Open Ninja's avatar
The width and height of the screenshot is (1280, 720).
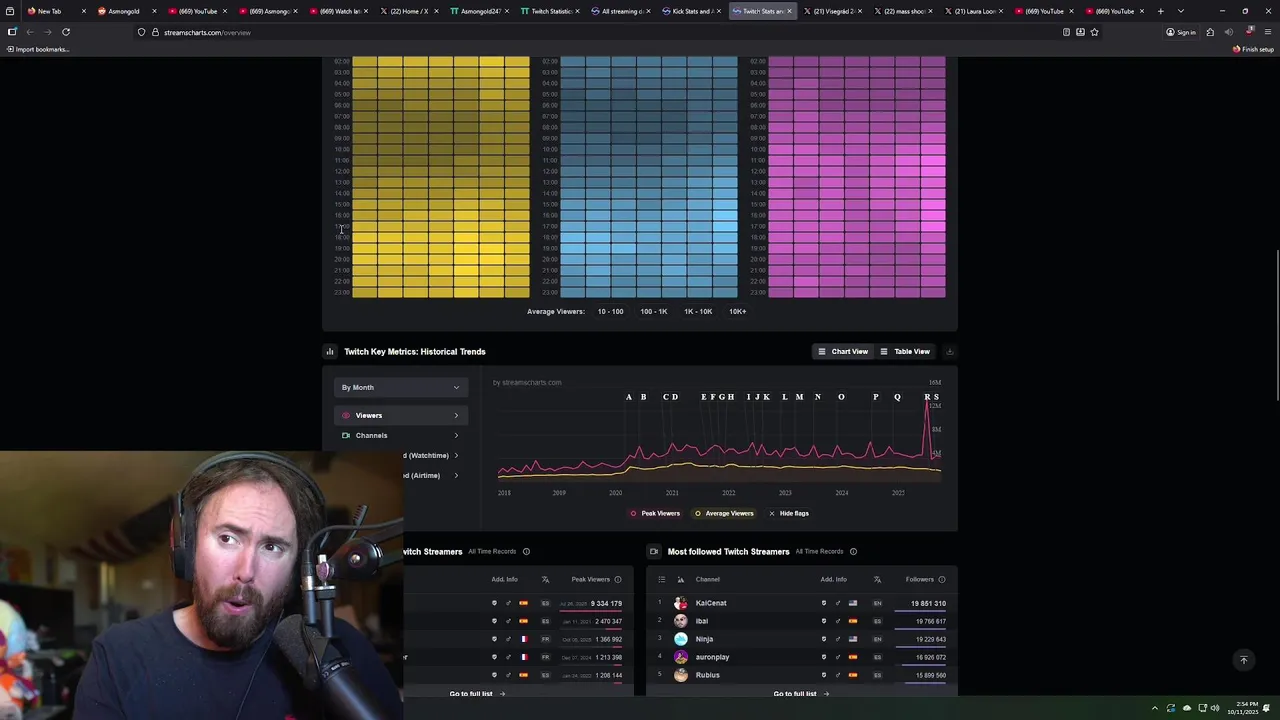point(681,639)
